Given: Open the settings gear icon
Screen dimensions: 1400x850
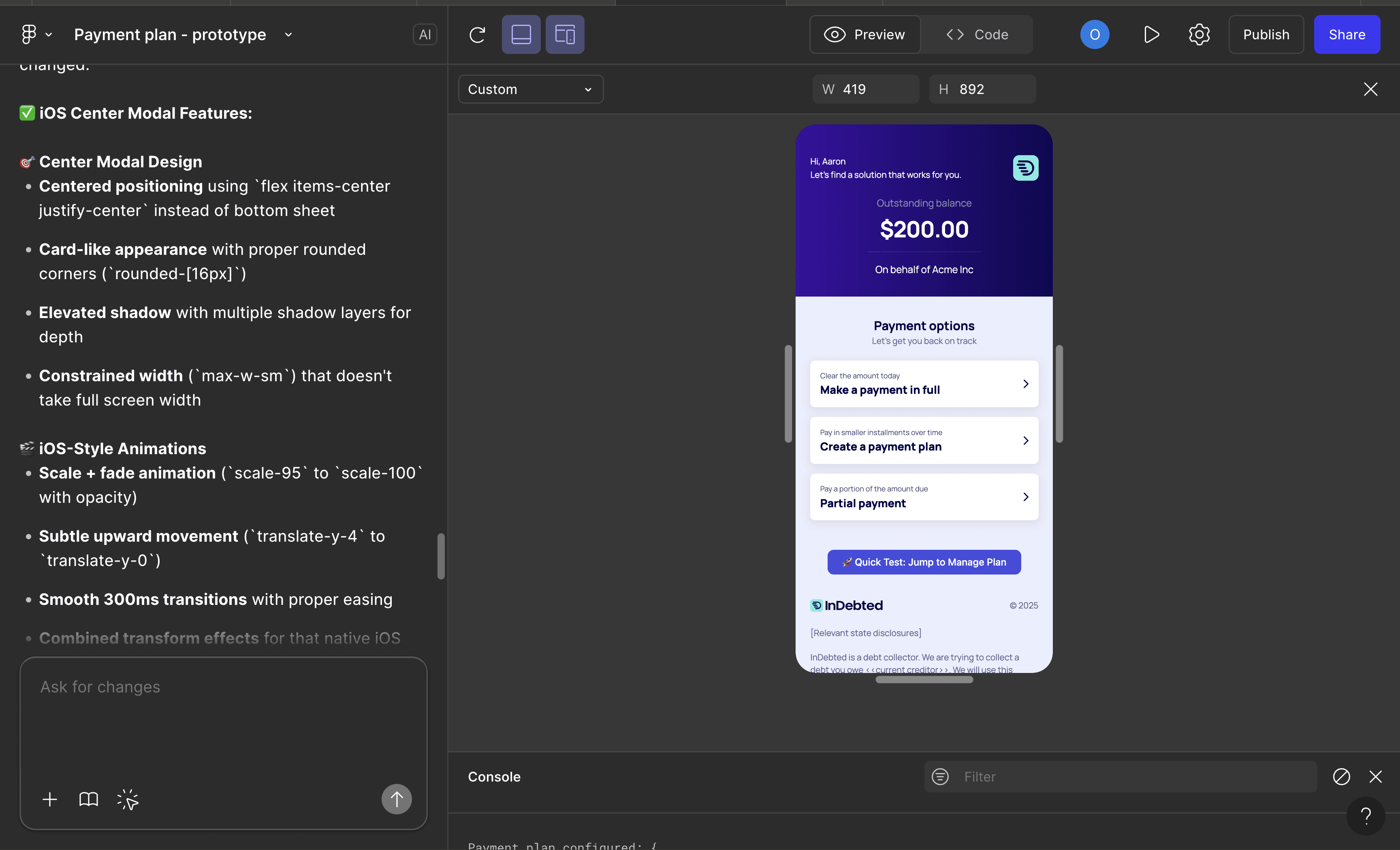Looking at the screenshot, I should [x=1199, y=35].
